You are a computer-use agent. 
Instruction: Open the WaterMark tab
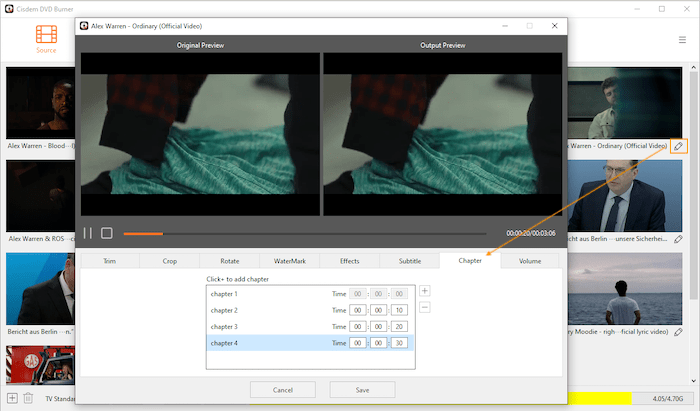tap(289, 261)
